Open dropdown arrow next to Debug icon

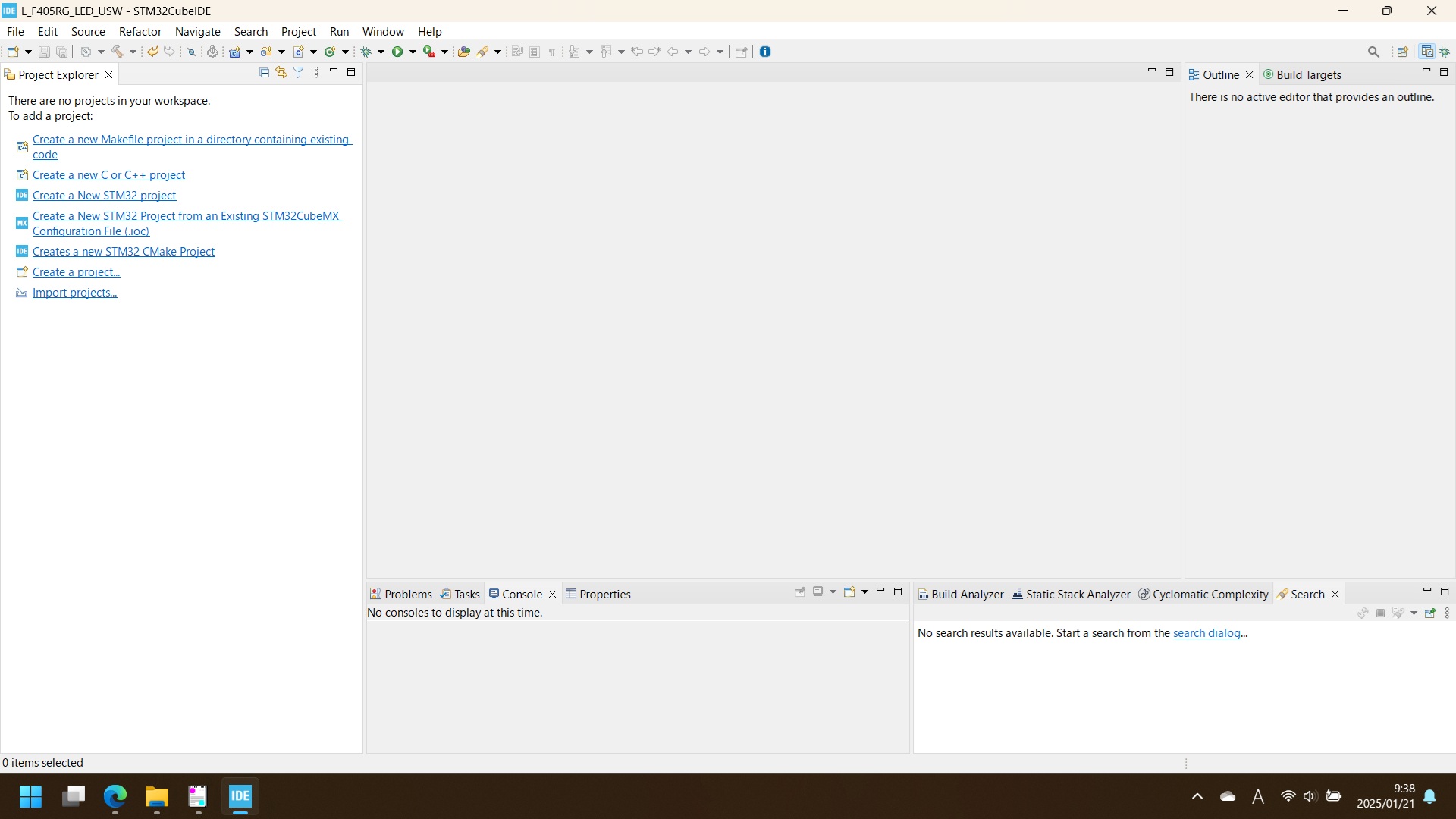(x=381, y=52)
